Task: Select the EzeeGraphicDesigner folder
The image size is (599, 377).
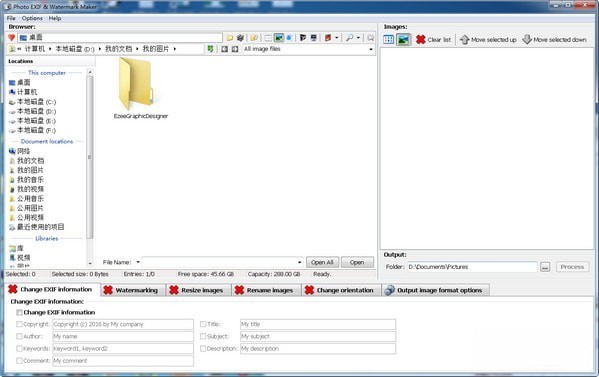Action: 140,88
